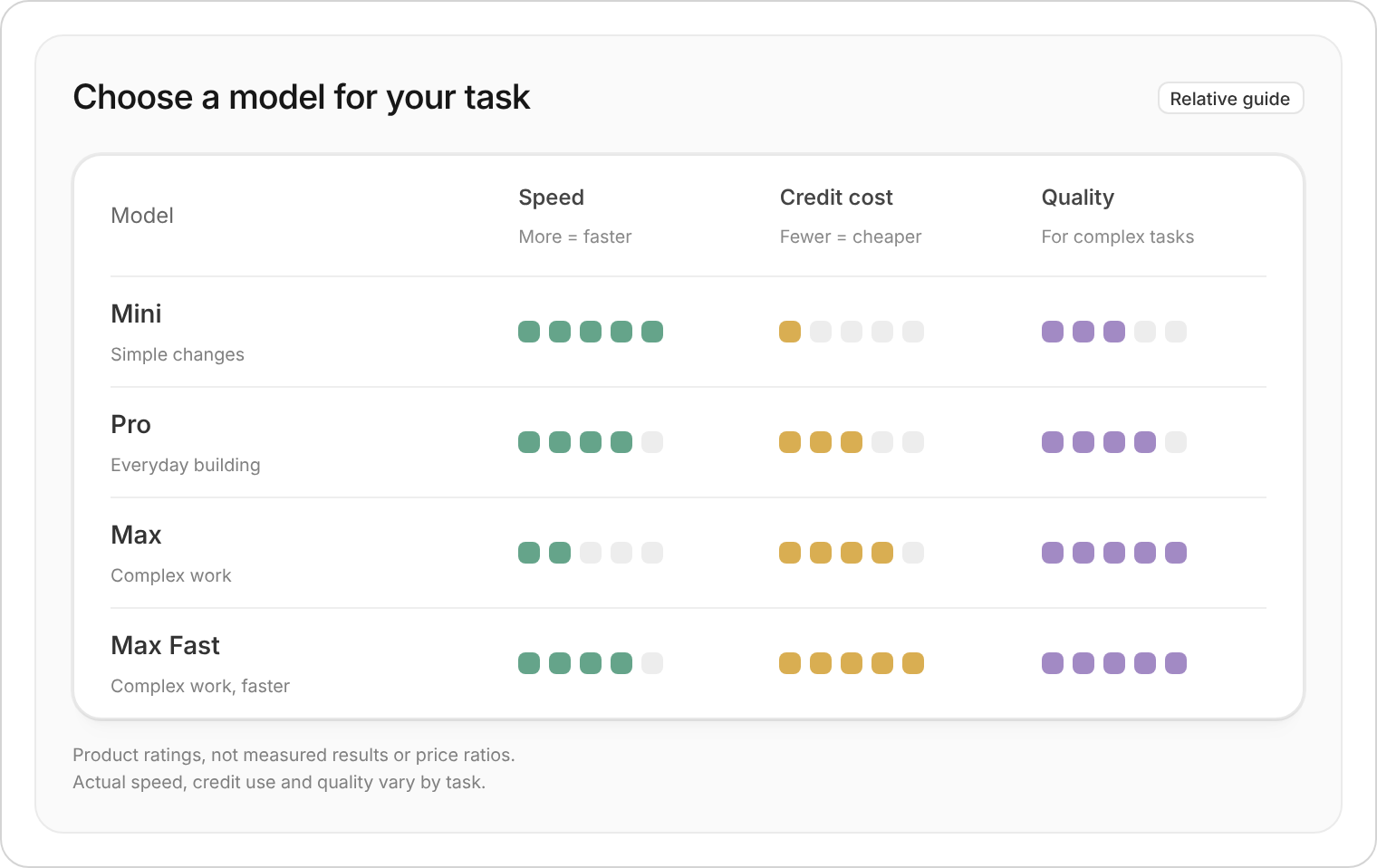Viewport: 1377px width, 868px height.
Task: Click the 'Complex work, faster' description
Action: (200, 686)
